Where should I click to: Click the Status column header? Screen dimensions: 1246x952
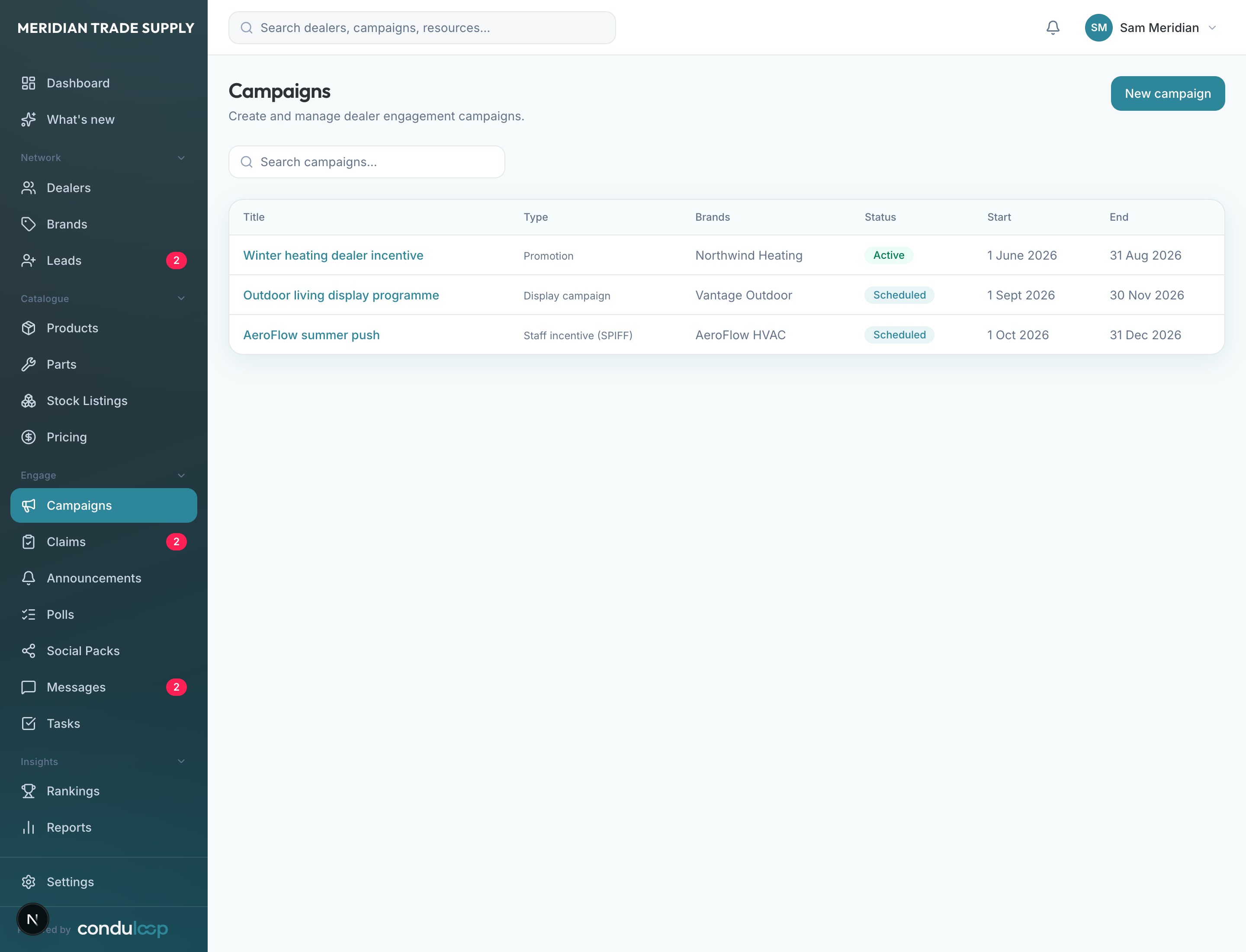(x=880, y=217)
